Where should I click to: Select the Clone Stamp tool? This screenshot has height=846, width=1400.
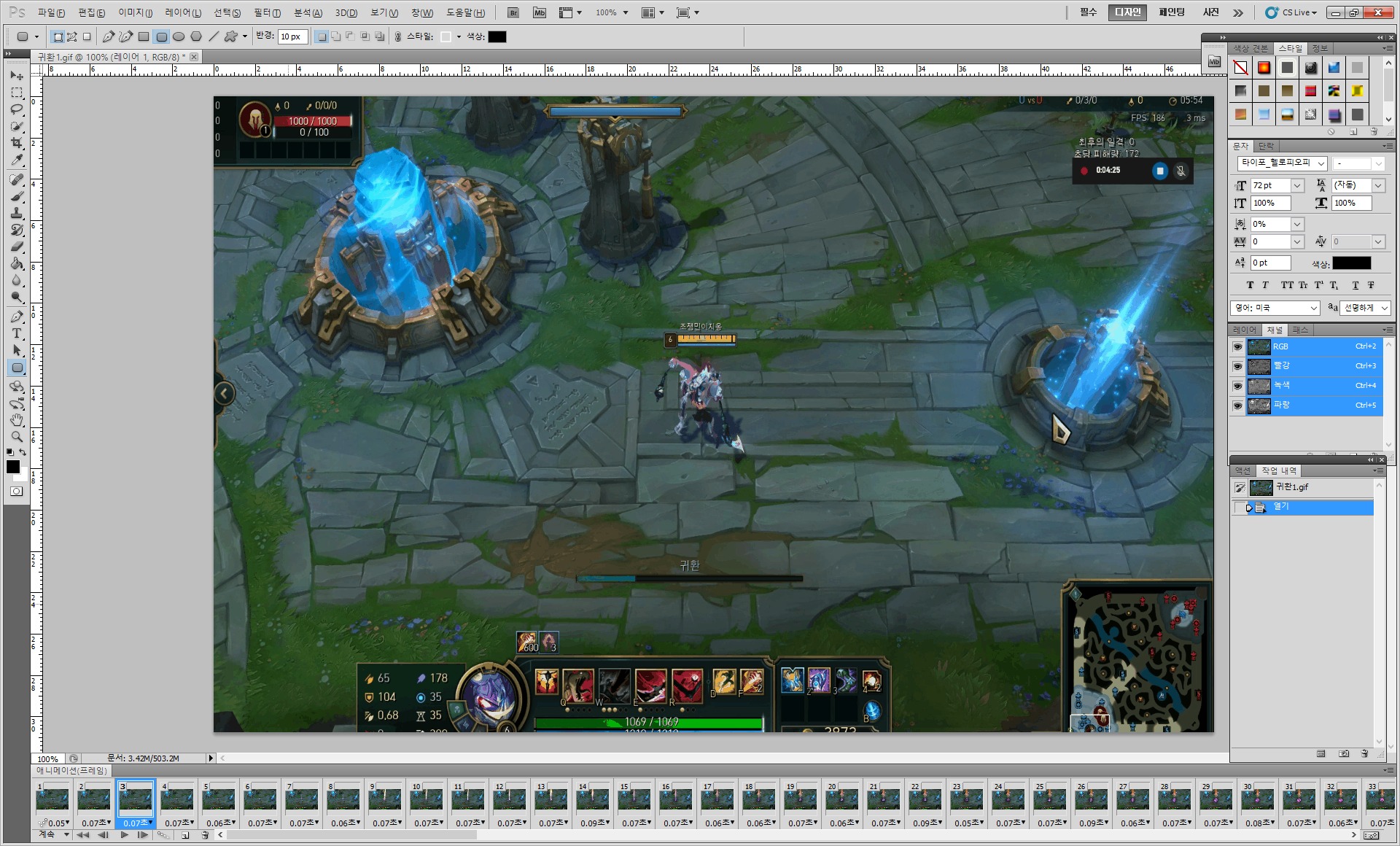pyautogui.click(x=17, y=213)
